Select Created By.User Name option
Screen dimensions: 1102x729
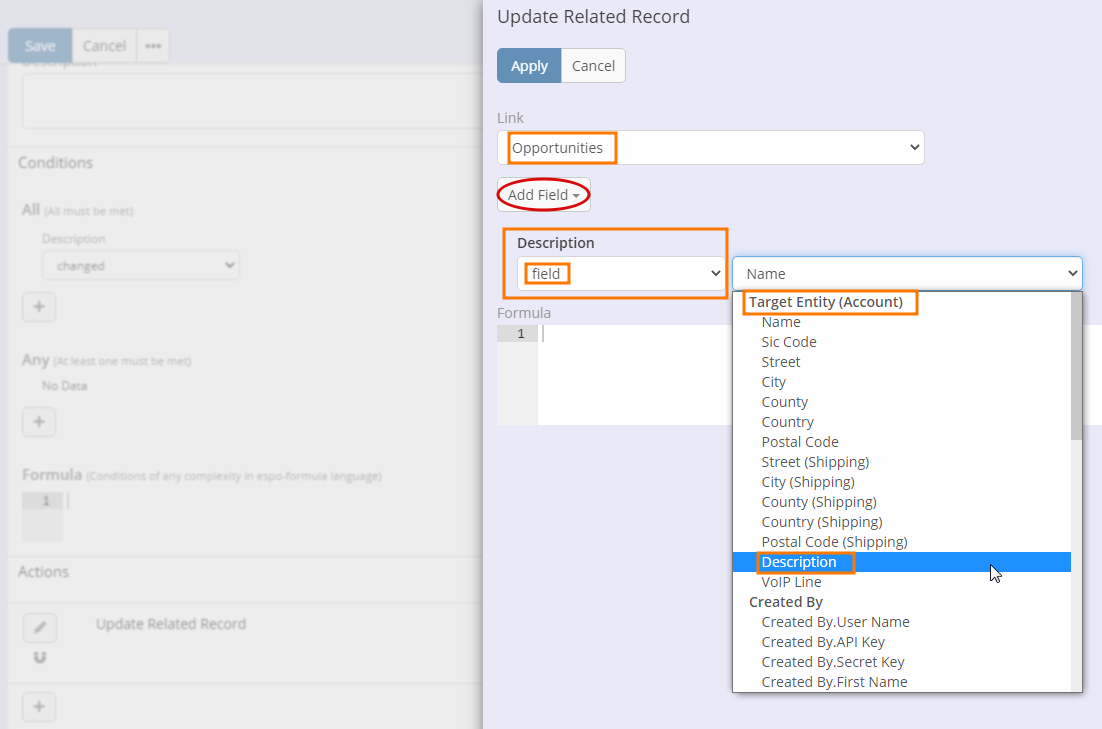(x=835, y=622)
